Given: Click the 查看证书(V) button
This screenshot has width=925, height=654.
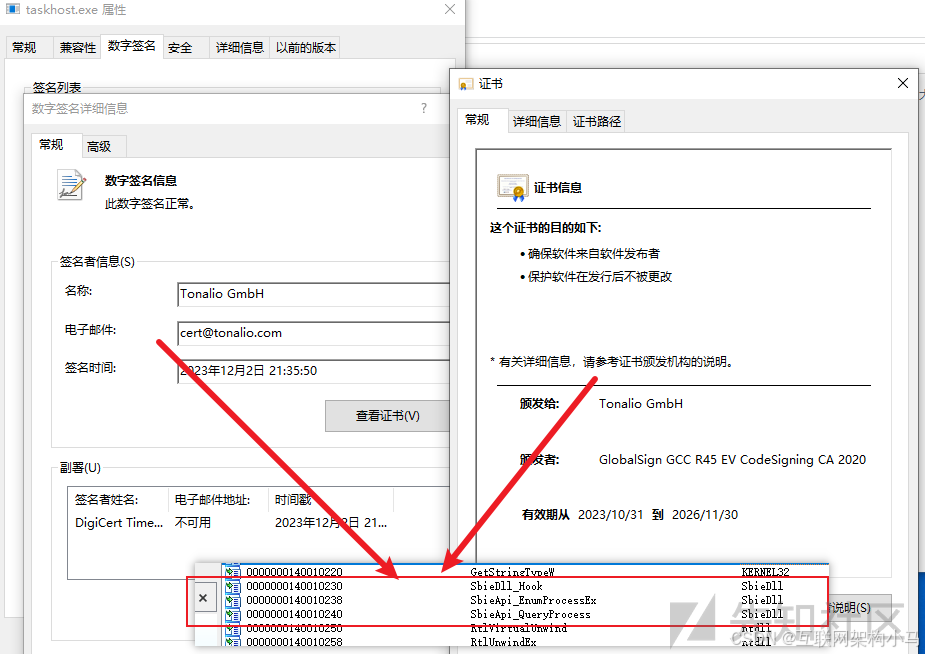Looking at the screenshot, I should tap(387, 416).
